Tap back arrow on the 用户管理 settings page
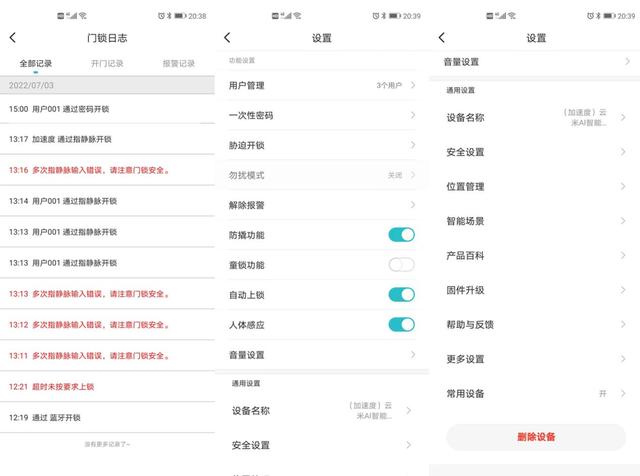Screen dimensions: 640x476 227,38
